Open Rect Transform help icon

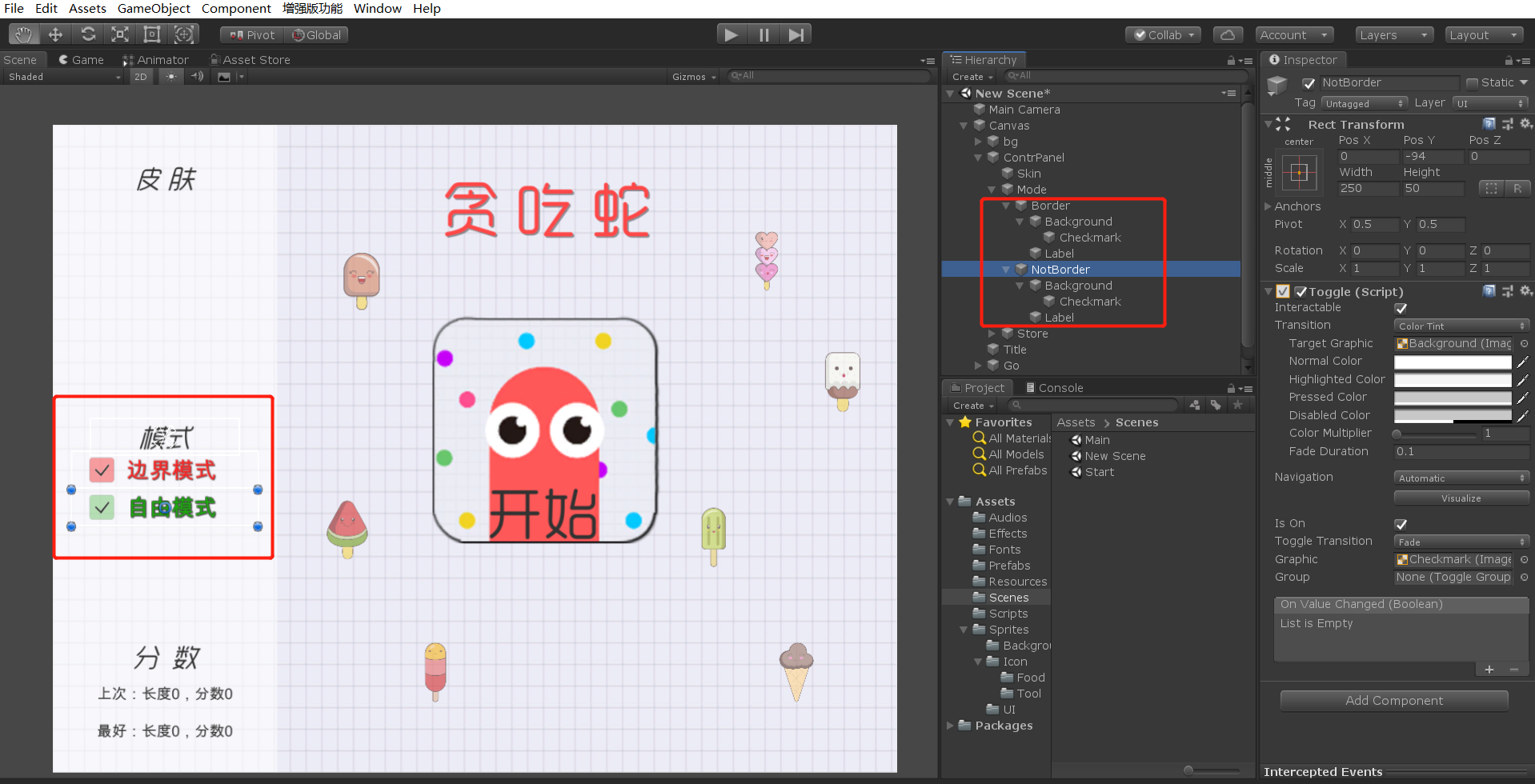tap(1489, 124)
